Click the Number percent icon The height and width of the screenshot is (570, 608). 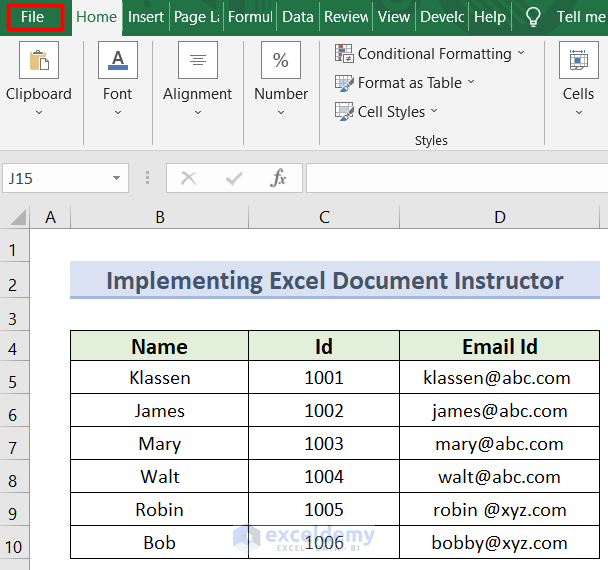[x=281, y=60]
